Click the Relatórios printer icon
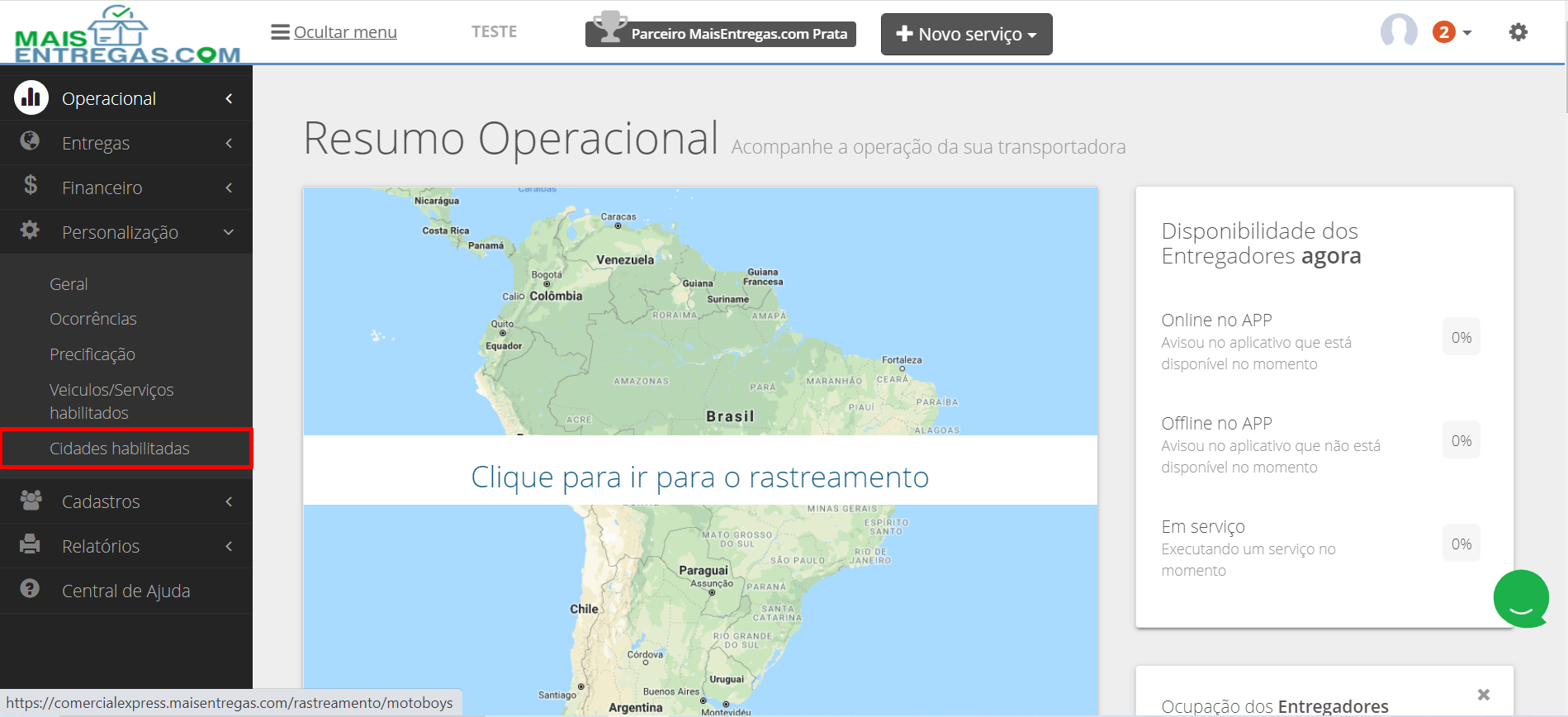Viewport: 1568px width, 717px height. (x=30, y=544)
